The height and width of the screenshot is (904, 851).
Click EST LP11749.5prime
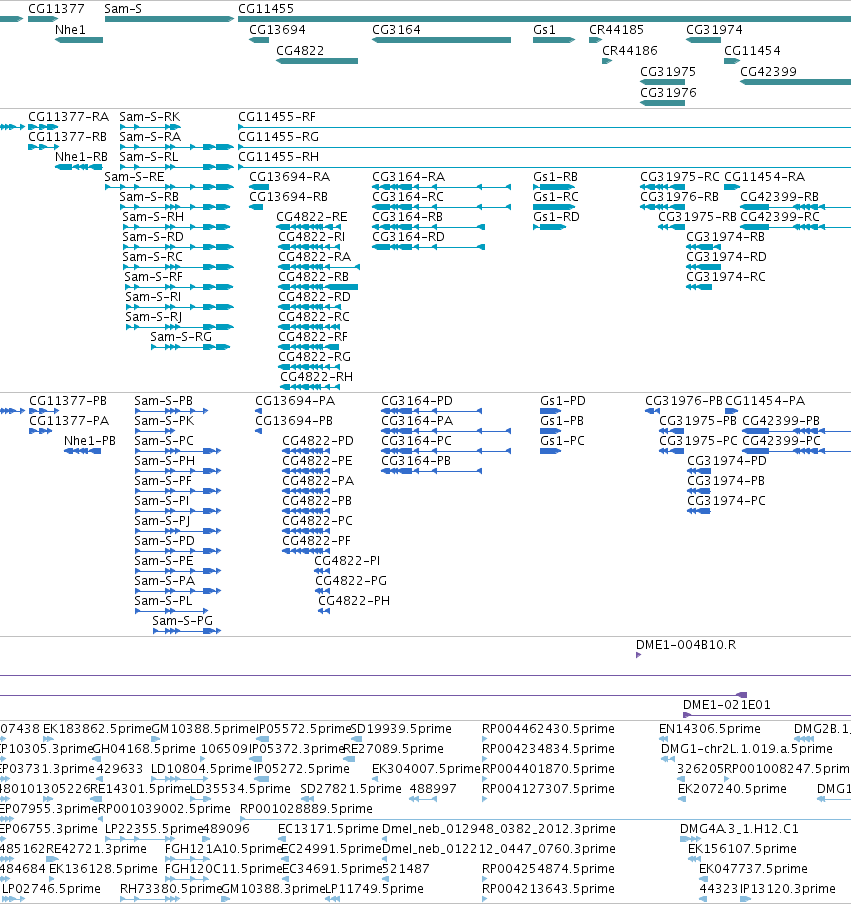[x=375, y=888]
